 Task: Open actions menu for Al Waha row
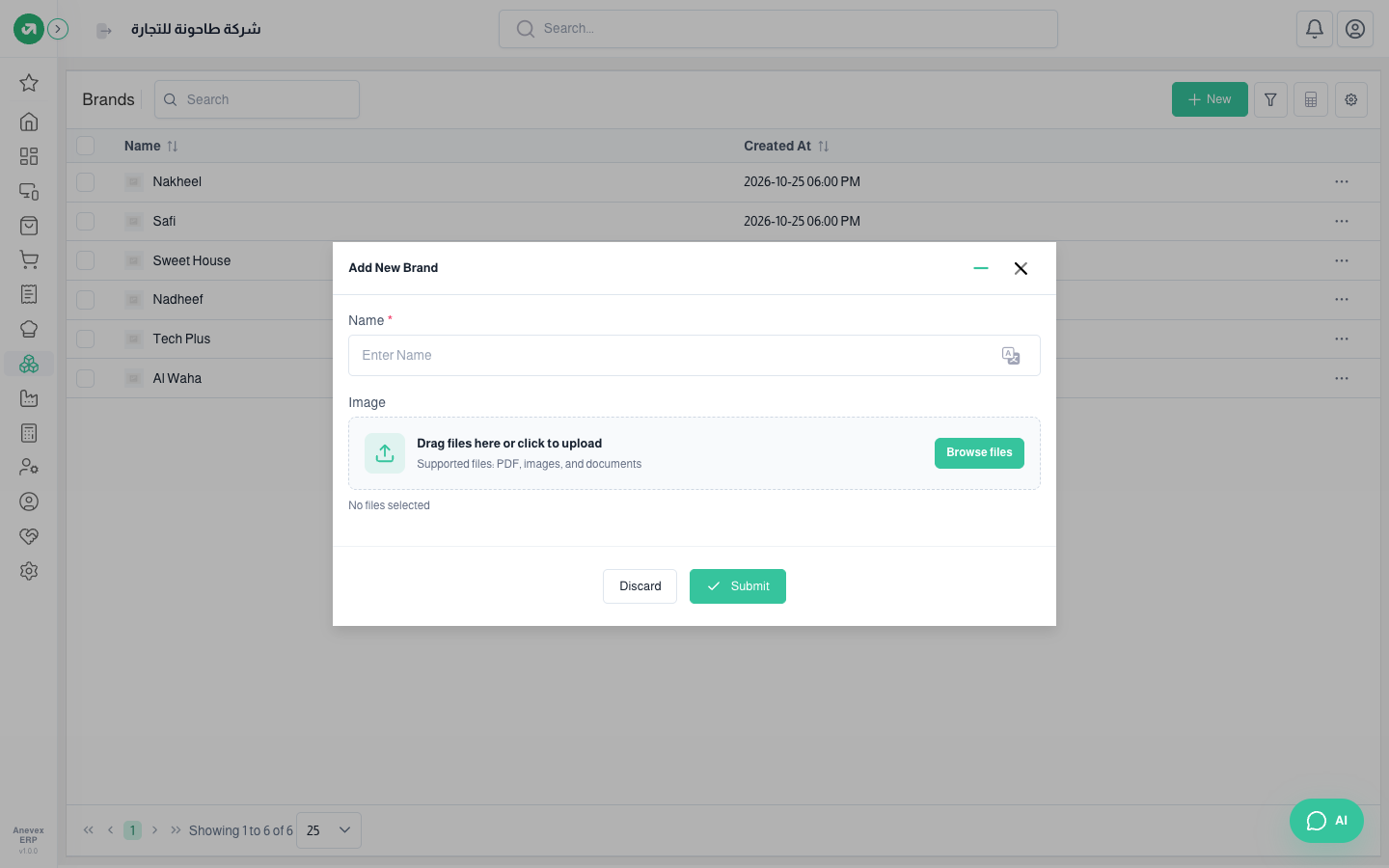1342,378
